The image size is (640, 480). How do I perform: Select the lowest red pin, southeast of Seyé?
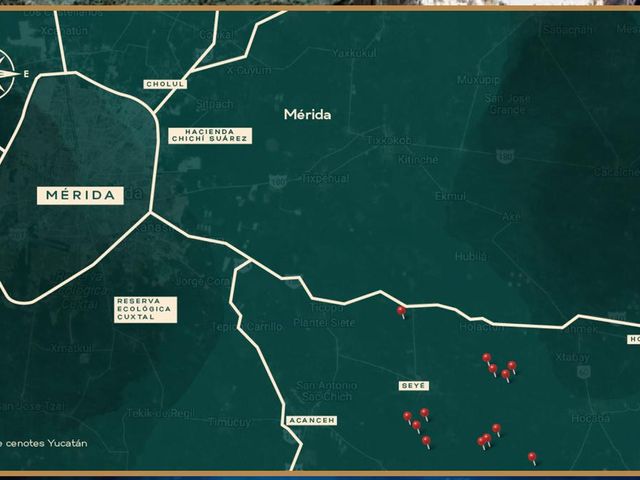[532, 458]
